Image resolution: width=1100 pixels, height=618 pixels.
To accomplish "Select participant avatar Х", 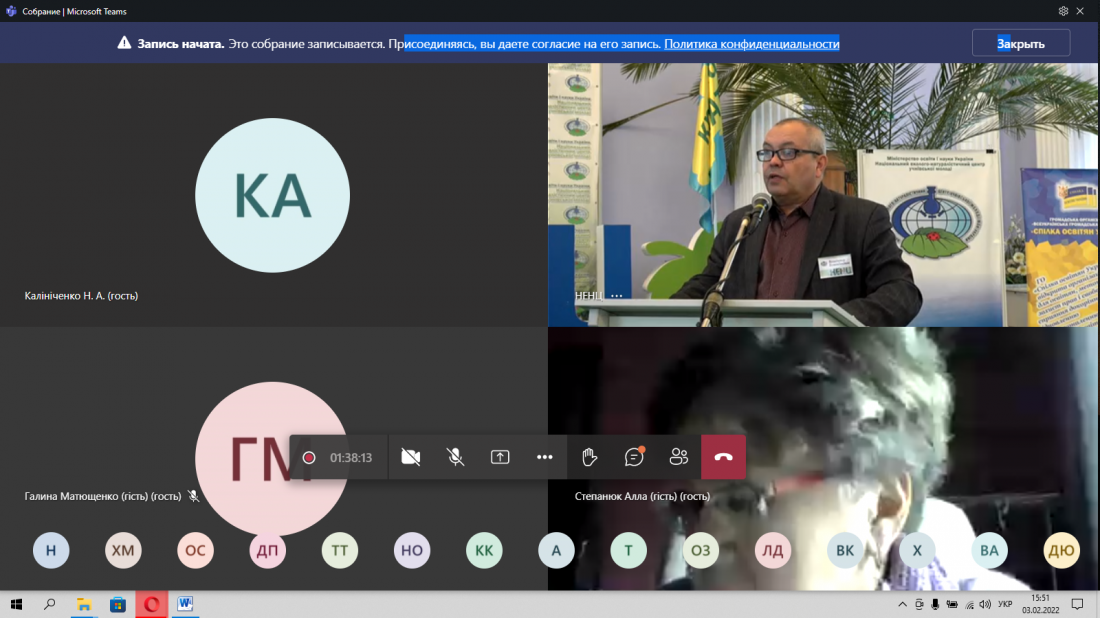I will pos(917,551).
